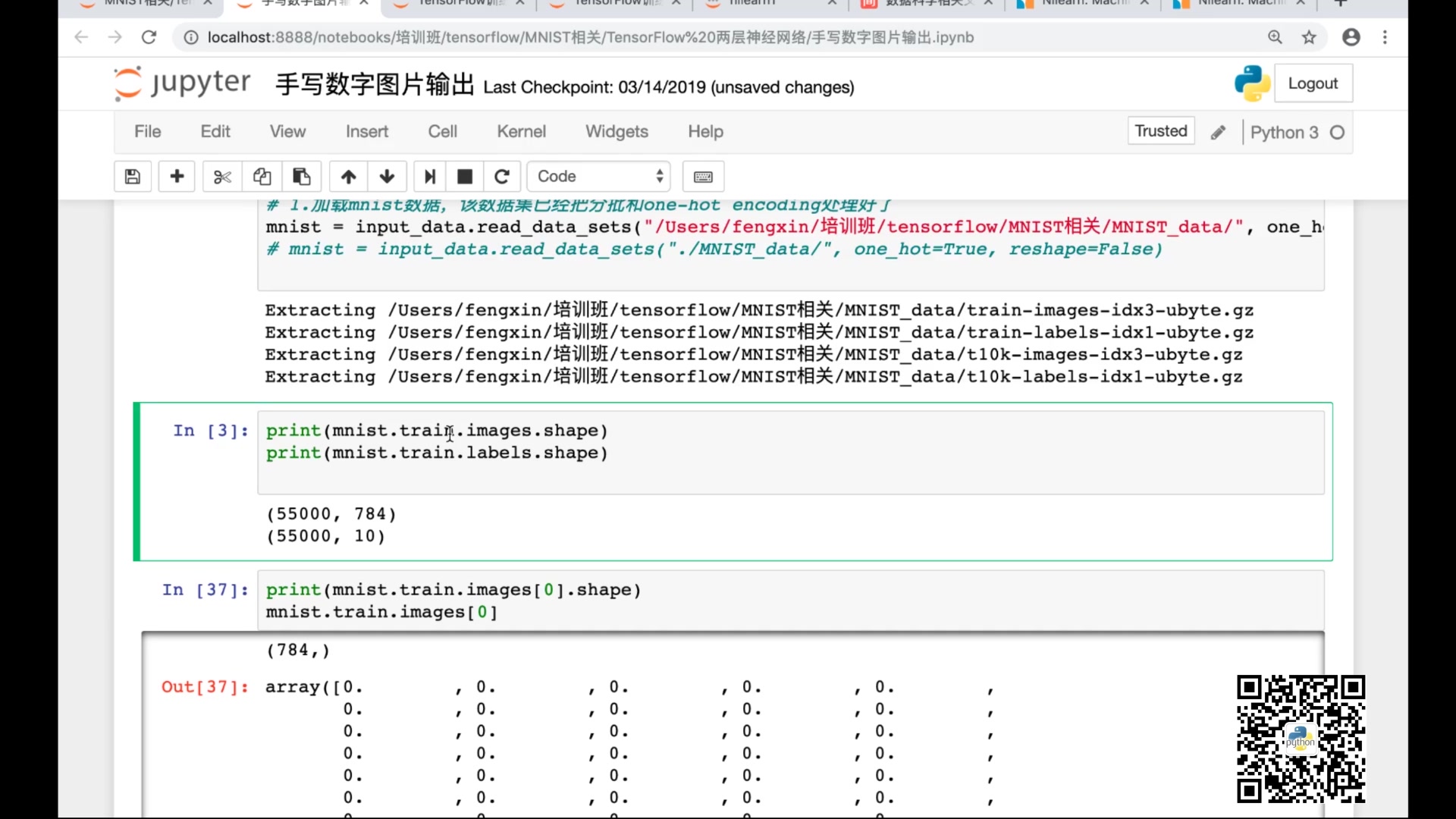Image resolution: width=1456 pixels, height=819 pixels.
Task: Click the t10k-labels-idx1-ubyte.gz output line
Action: (754, 377)
